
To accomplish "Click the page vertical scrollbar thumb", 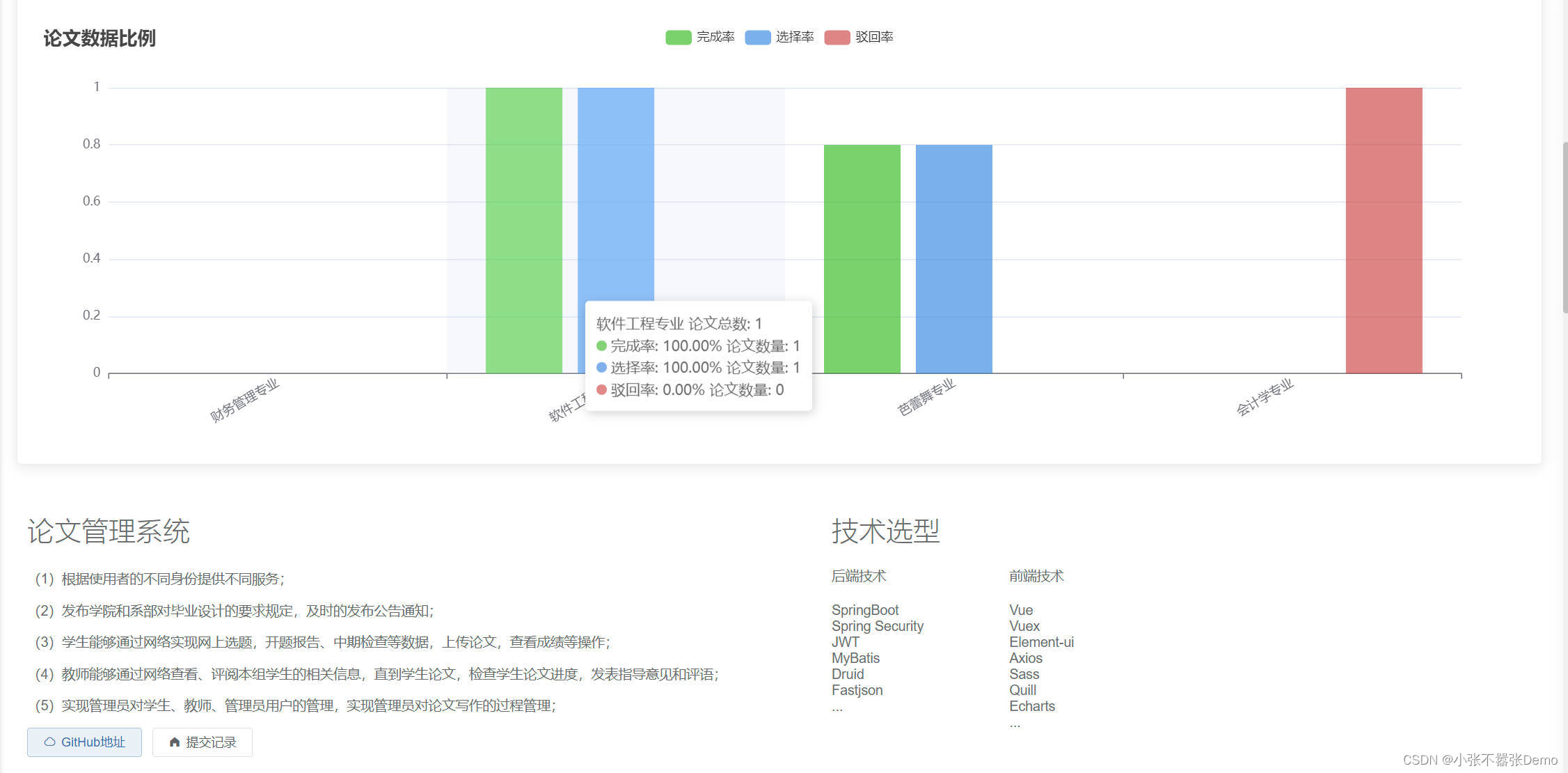I will tap(1565, 226).
